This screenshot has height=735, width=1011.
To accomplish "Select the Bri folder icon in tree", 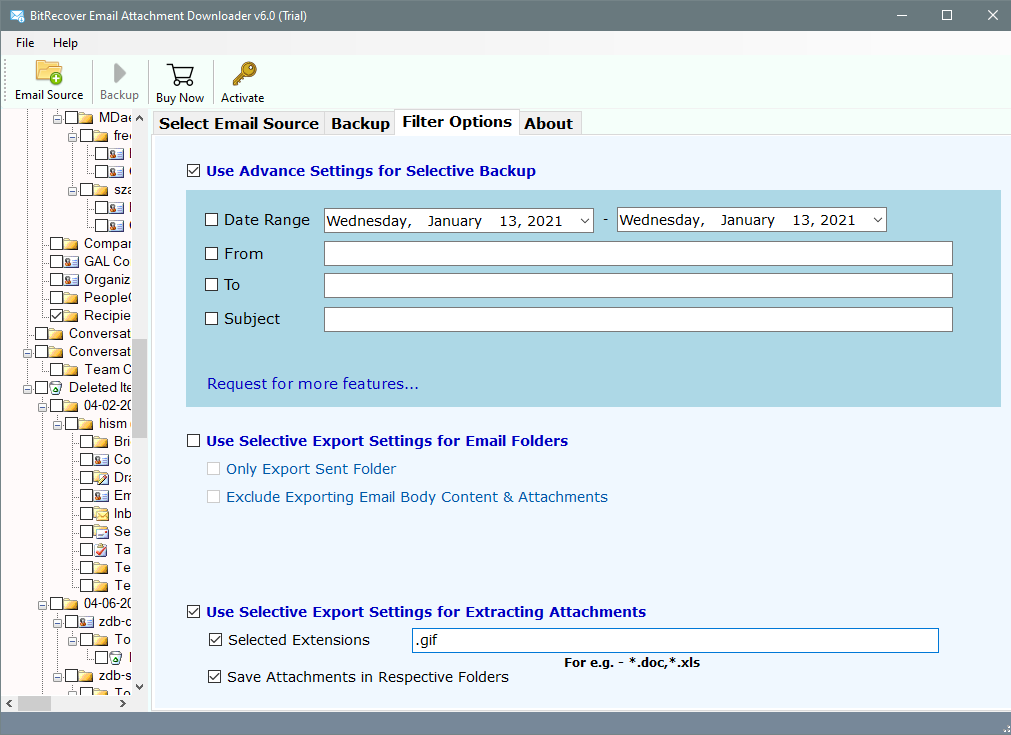I will [x=101, y=442].
